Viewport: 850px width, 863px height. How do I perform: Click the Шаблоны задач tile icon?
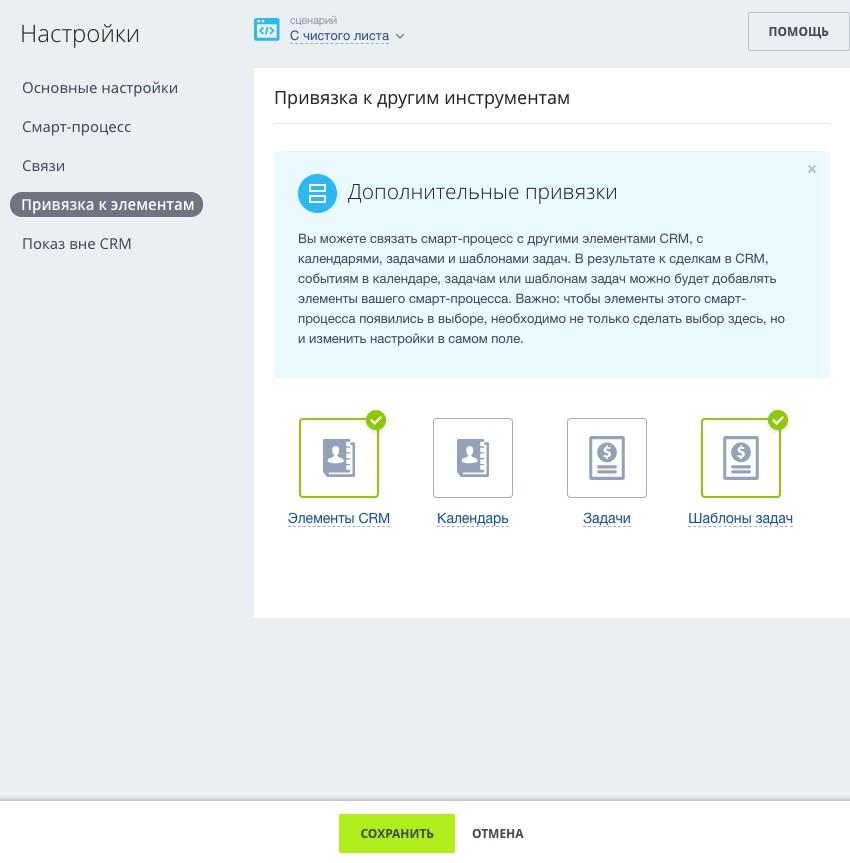(741, 458)
